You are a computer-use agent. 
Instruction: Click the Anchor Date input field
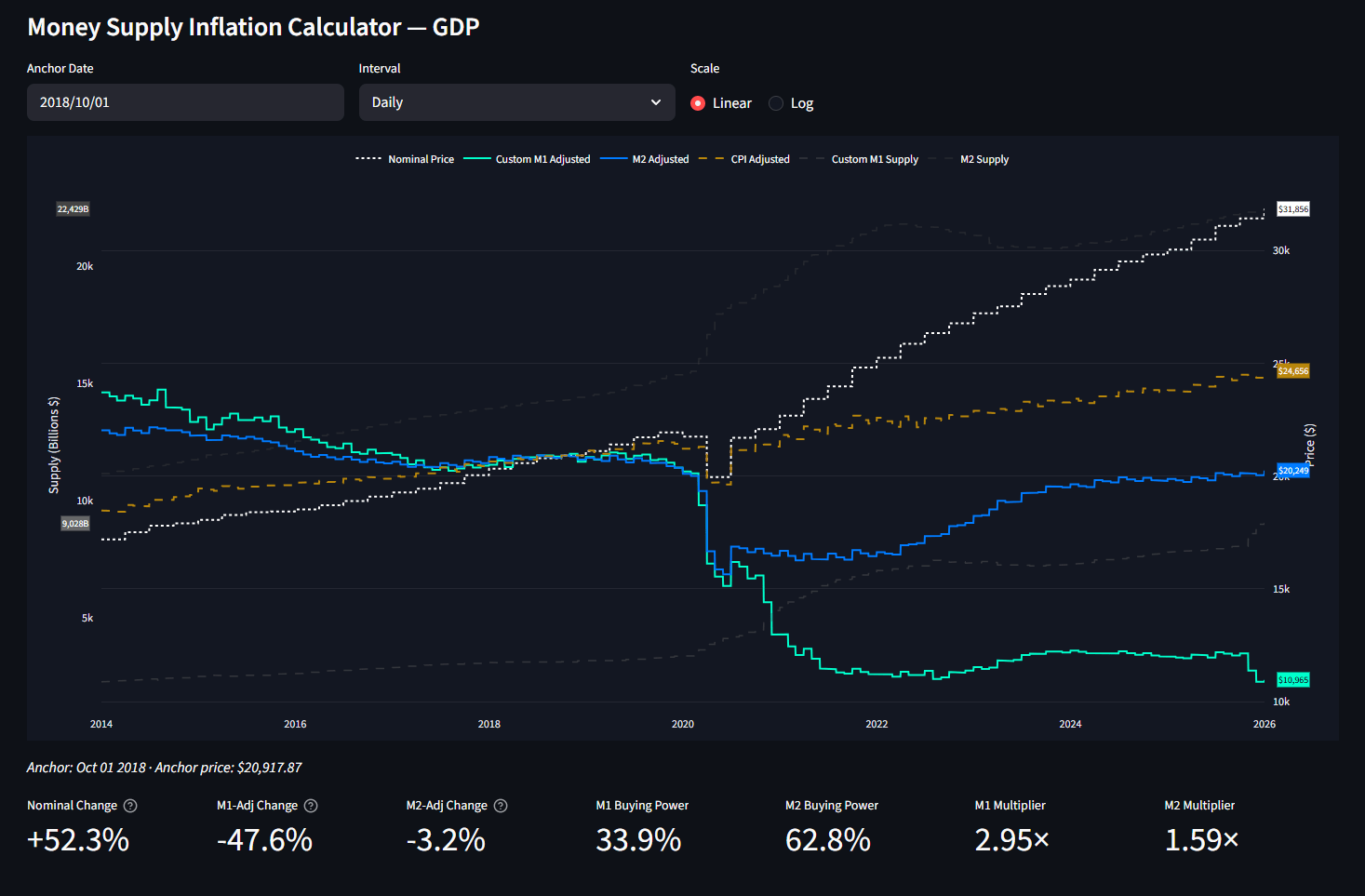coord(185,102)
